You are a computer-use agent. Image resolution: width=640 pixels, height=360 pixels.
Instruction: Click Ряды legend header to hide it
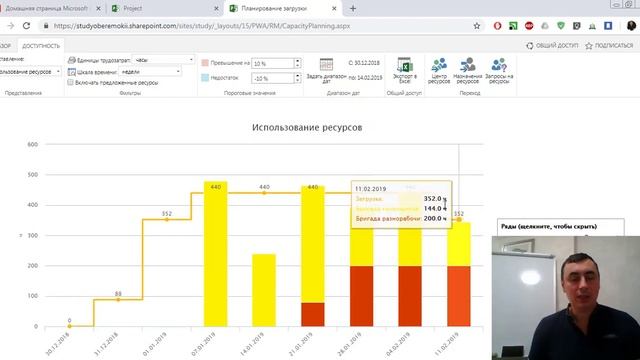pos(549,227)
